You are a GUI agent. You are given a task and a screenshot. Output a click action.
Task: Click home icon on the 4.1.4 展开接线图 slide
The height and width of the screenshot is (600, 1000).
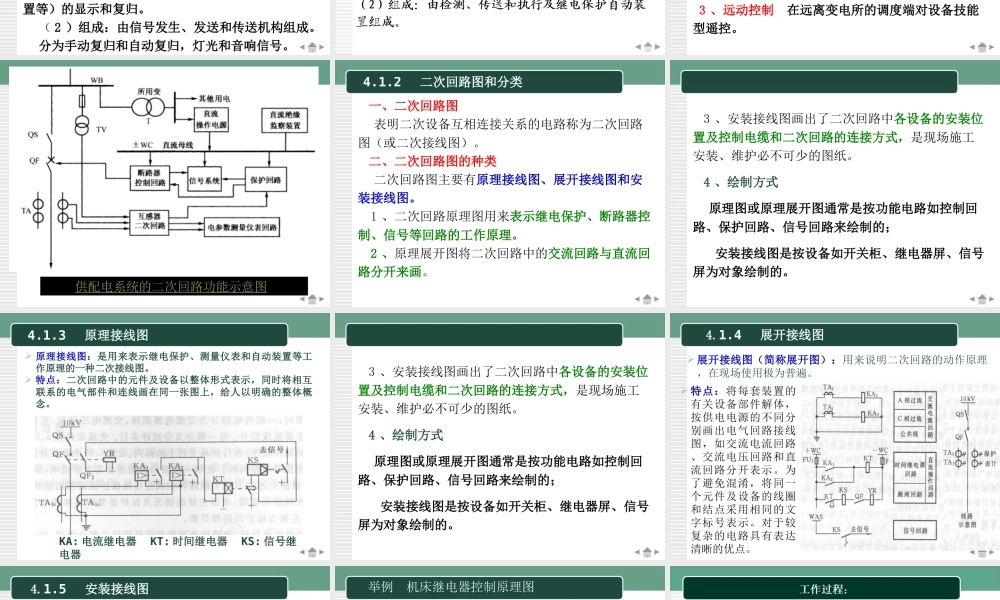click(x=982, y=552)
